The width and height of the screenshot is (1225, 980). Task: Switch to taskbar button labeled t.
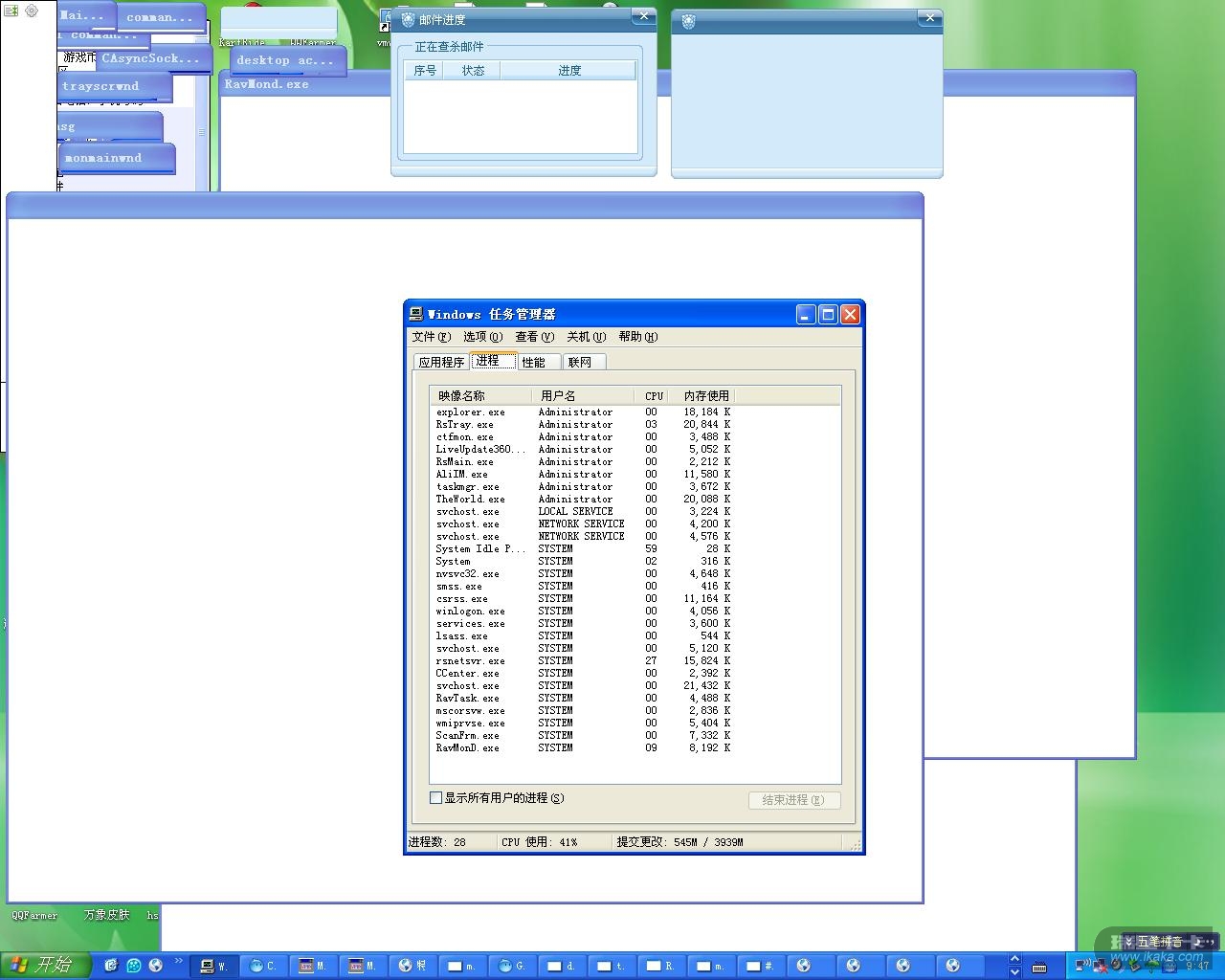point(612,966)
